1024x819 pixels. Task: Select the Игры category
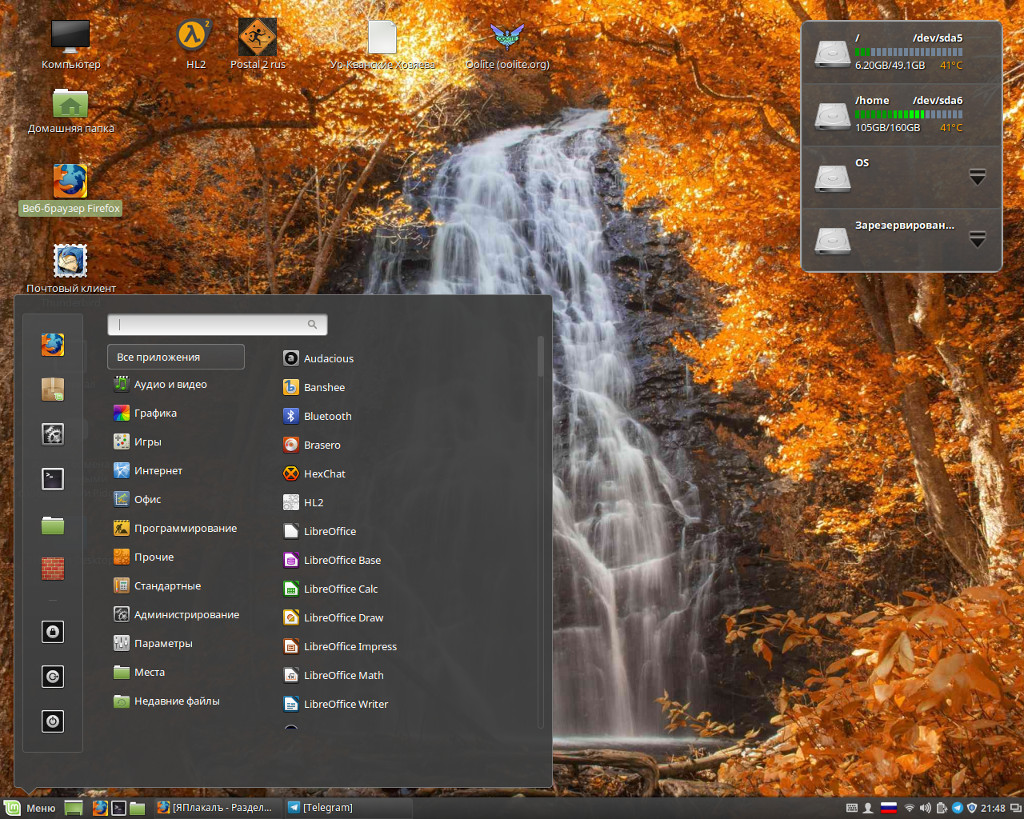[x=137, y=442]
